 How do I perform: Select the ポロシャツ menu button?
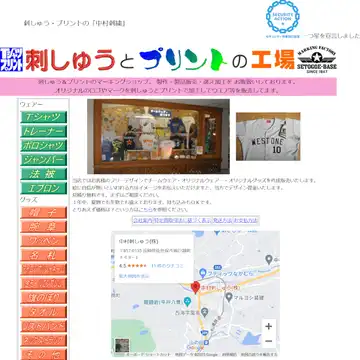tap(44, 146)
